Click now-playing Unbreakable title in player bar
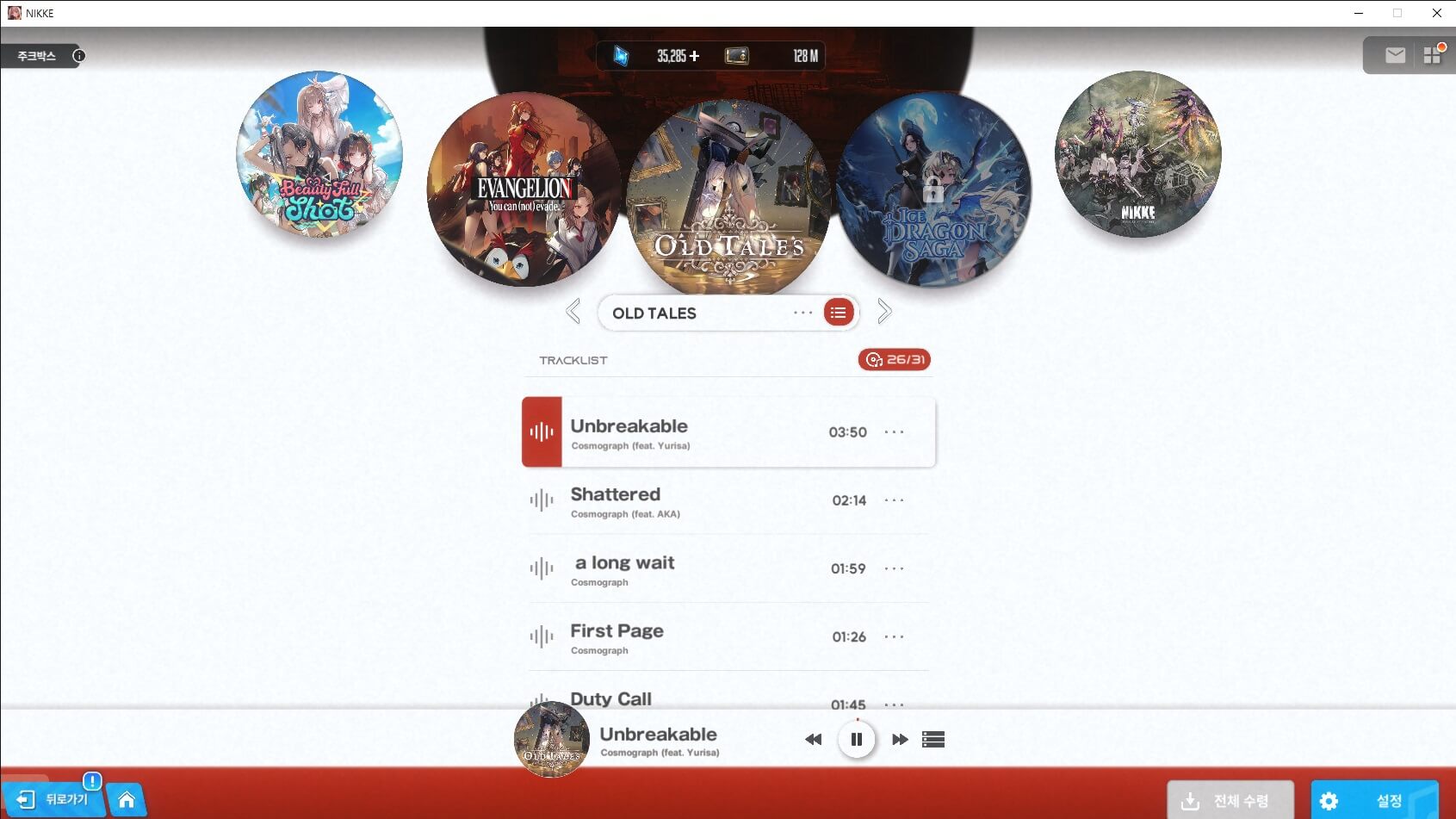 click(659, 735)
